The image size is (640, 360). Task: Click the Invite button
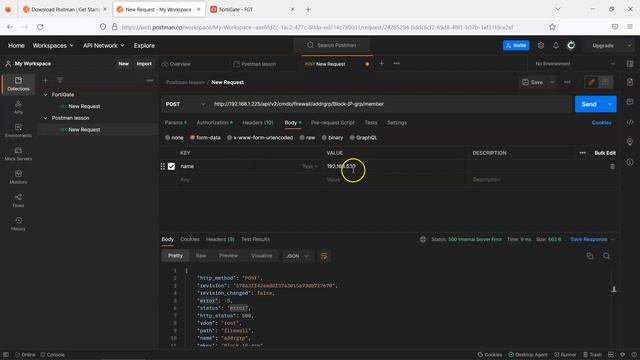(x=516, y=45)
